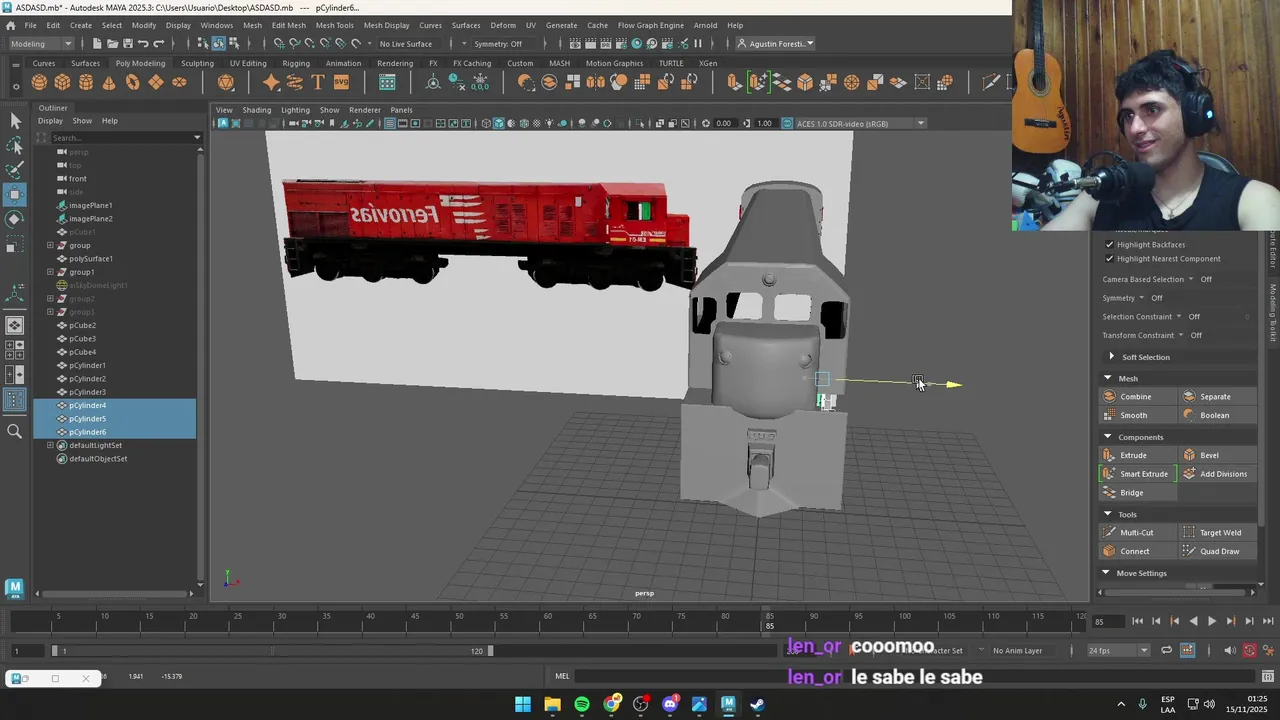Click the SVG import shelf icon

pyautogui.click(x=341, y=83)
